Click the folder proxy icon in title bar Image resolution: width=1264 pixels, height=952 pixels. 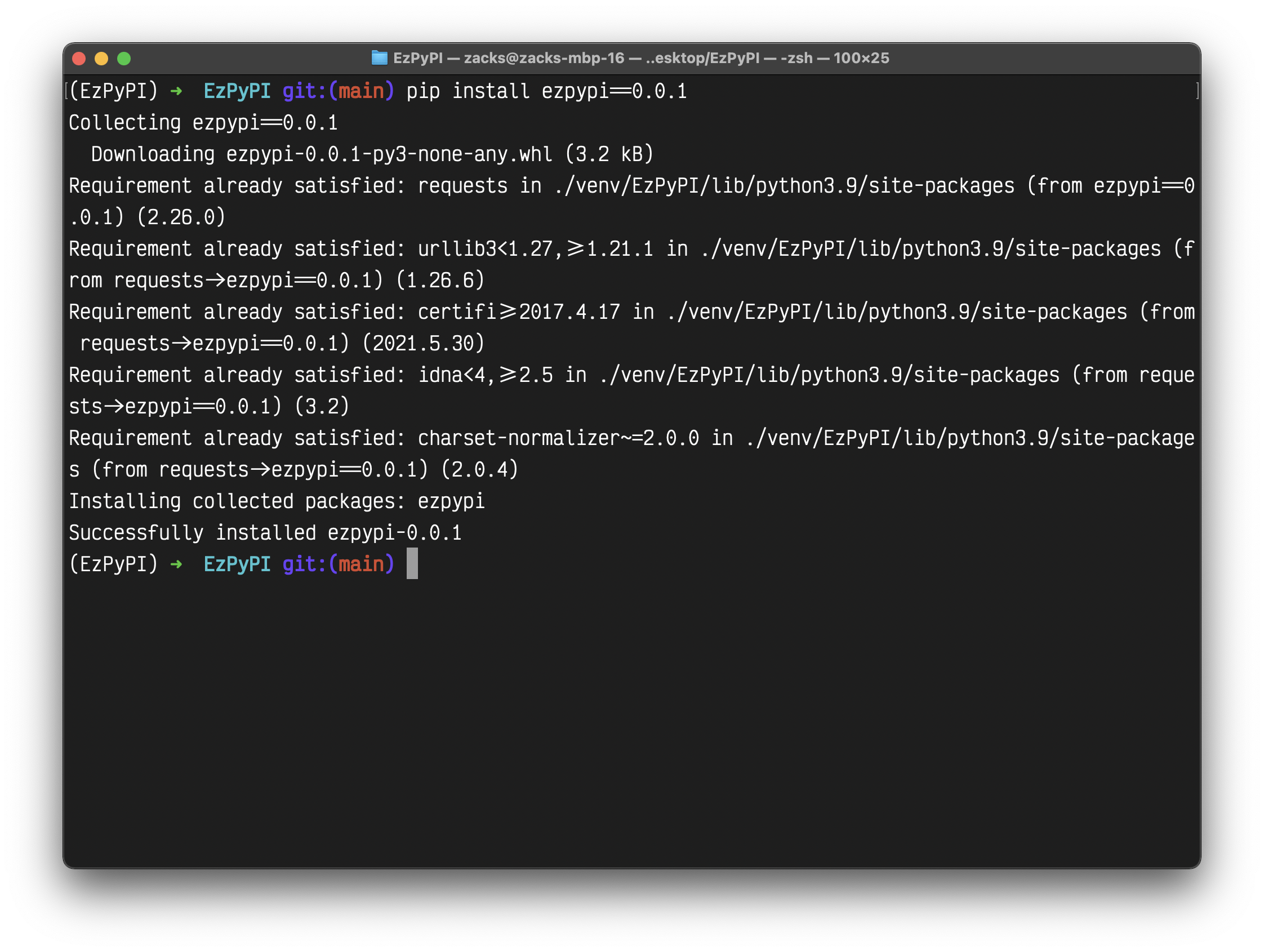coord(379,57)
